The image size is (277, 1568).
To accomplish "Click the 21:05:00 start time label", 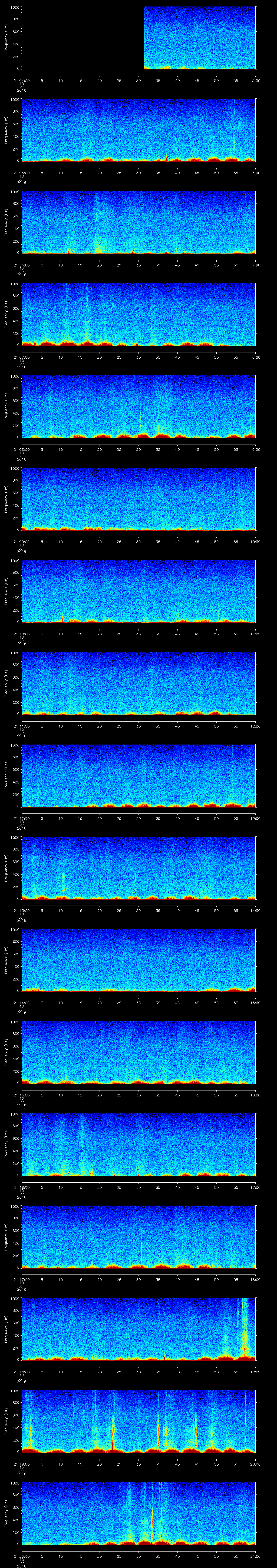I will coord(21,173).
